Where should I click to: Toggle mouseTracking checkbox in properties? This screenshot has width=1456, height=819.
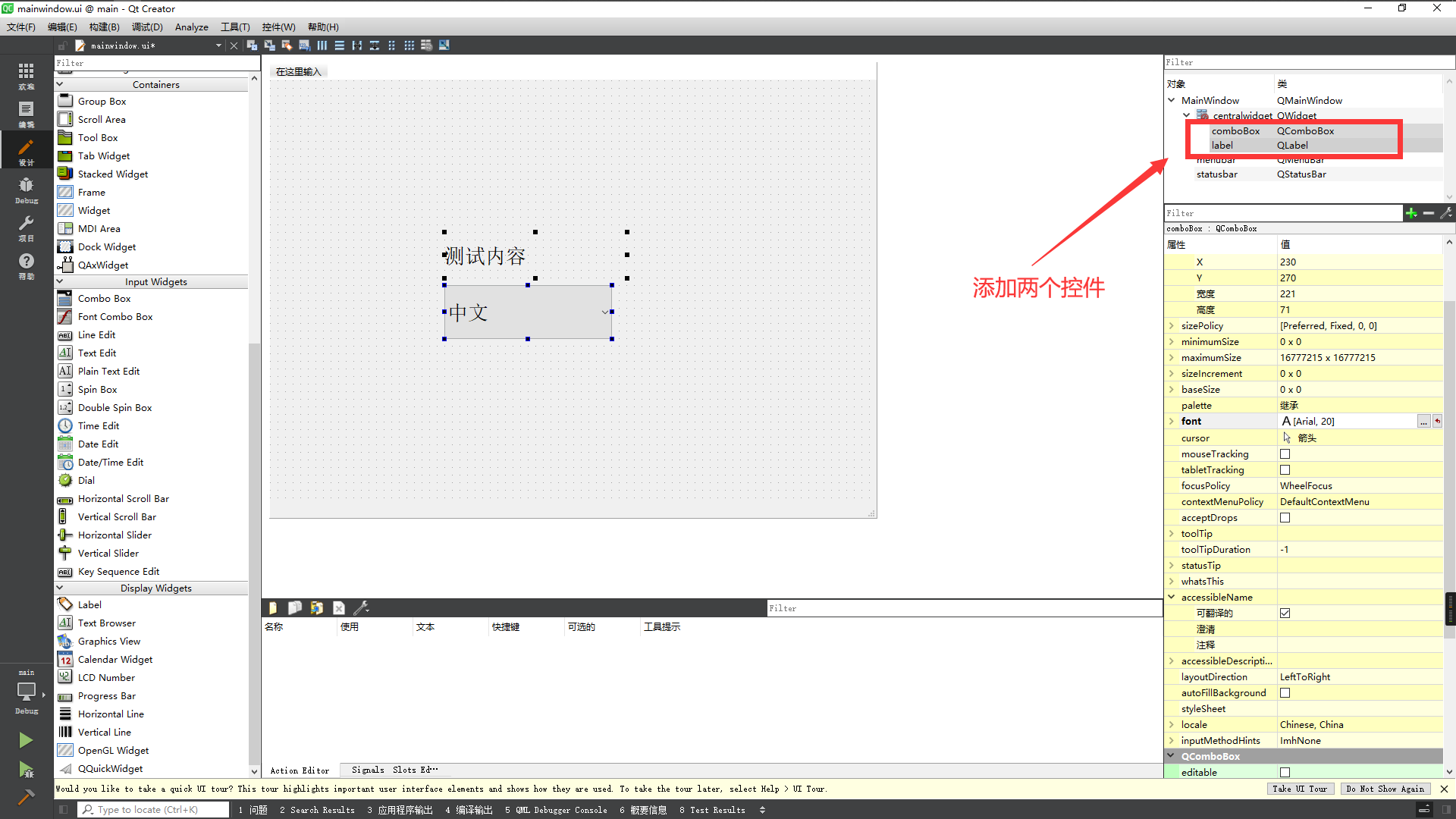pyautogui.click(x=1285, y=454)
